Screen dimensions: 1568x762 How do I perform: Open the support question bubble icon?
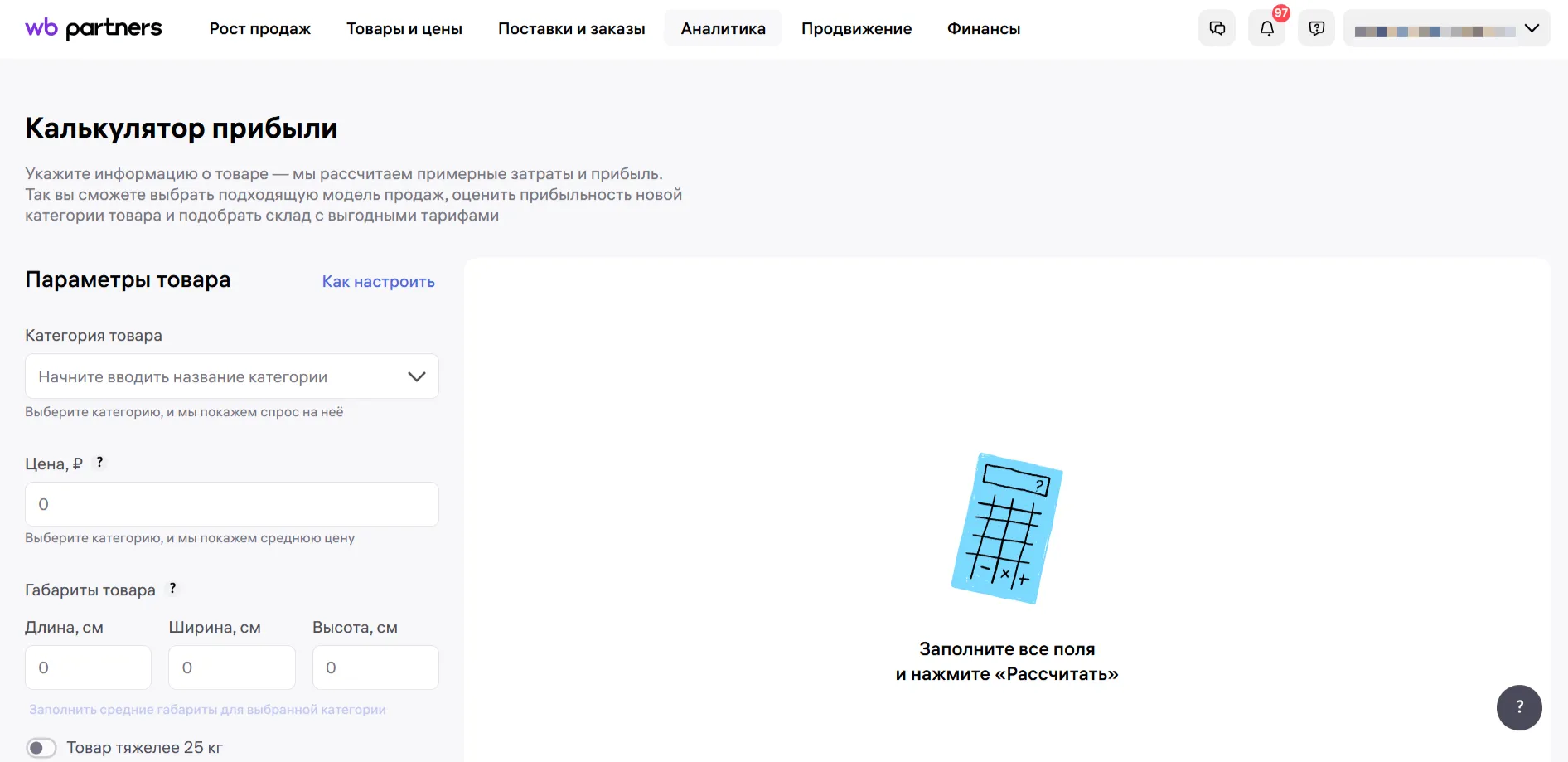pyautogui.click(x=1316, y=28)
